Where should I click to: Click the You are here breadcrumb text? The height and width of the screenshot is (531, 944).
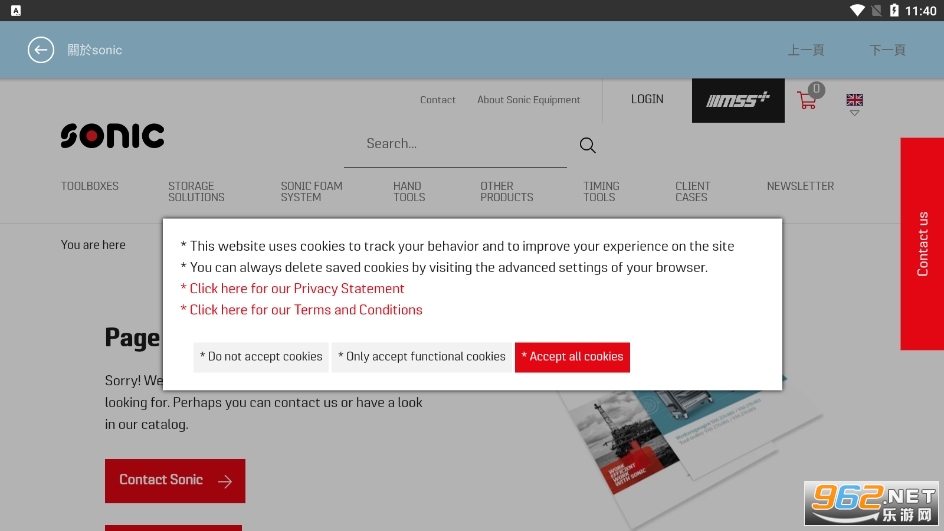tap(93, 244)
